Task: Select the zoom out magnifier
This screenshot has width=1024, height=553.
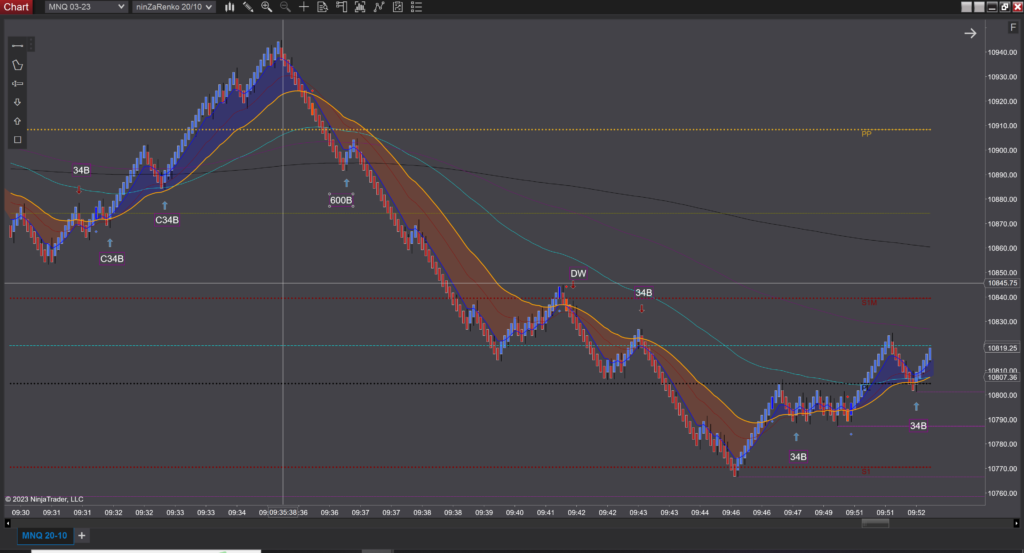Action: [x=285, y=7]
